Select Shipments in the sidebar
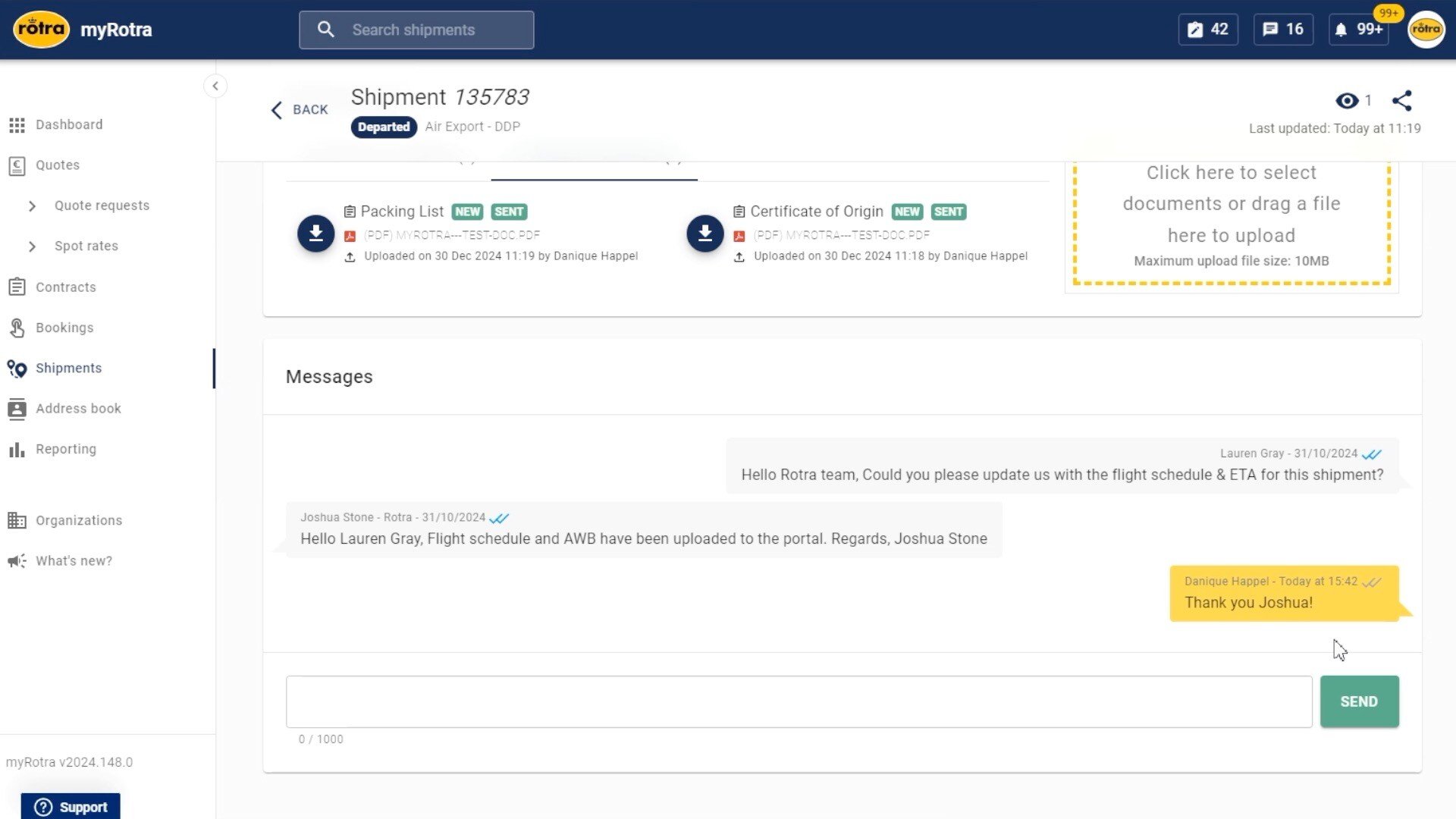The height and width of the screenshot is (819, 1456). [69, 368]
